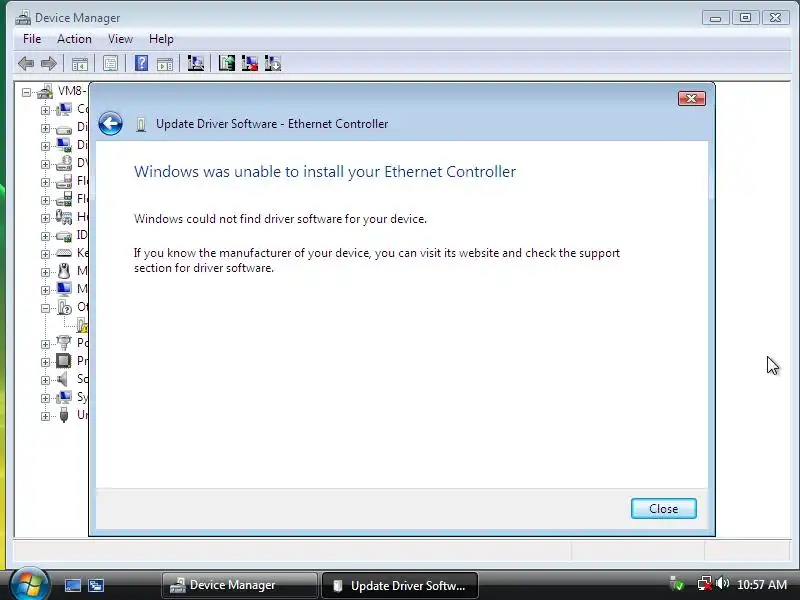800x600 pixels.
Task: Click 'Windows could not find driver software' text
Action: tap(280, 219)
